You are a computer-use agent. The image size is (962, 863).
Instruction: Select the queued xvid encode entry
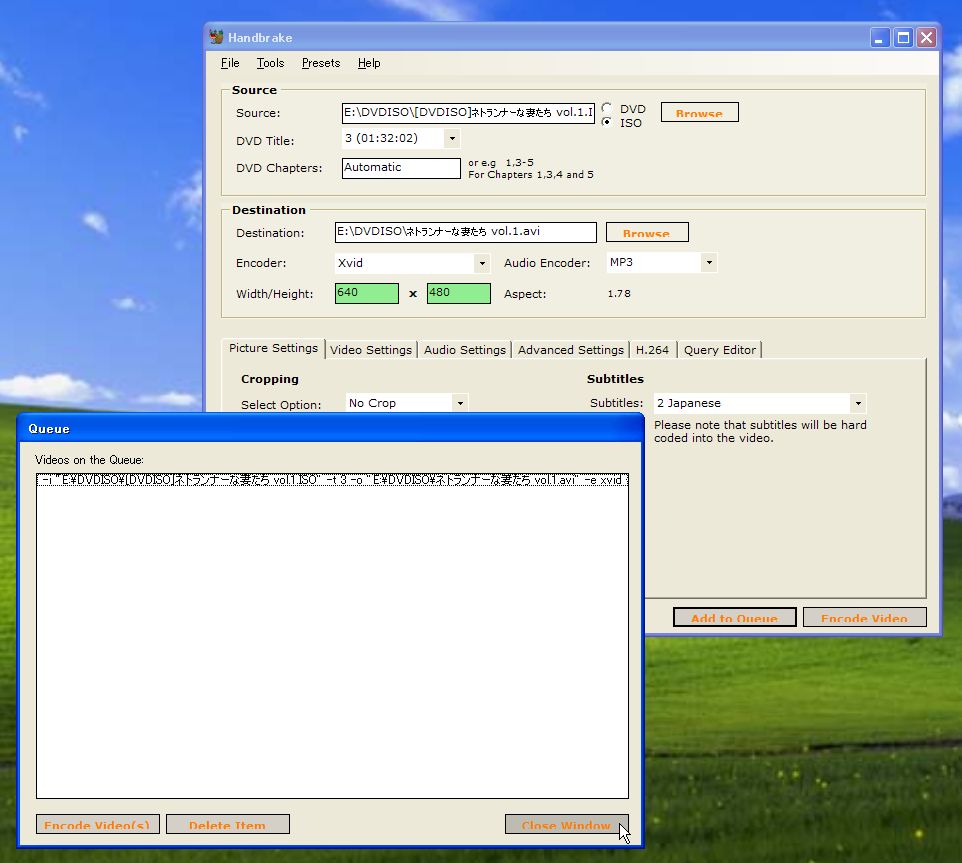pyautogui.click(x=332, y=480)
